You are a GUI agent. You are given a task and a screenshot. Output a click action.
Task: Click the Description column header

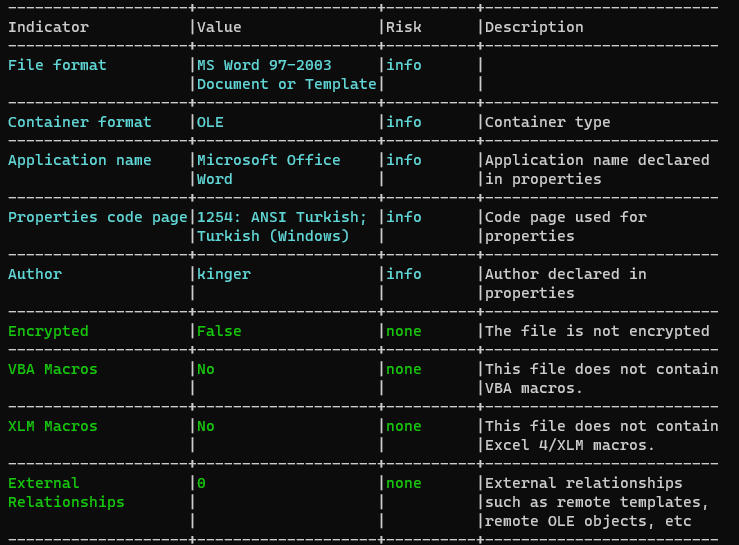534,27
